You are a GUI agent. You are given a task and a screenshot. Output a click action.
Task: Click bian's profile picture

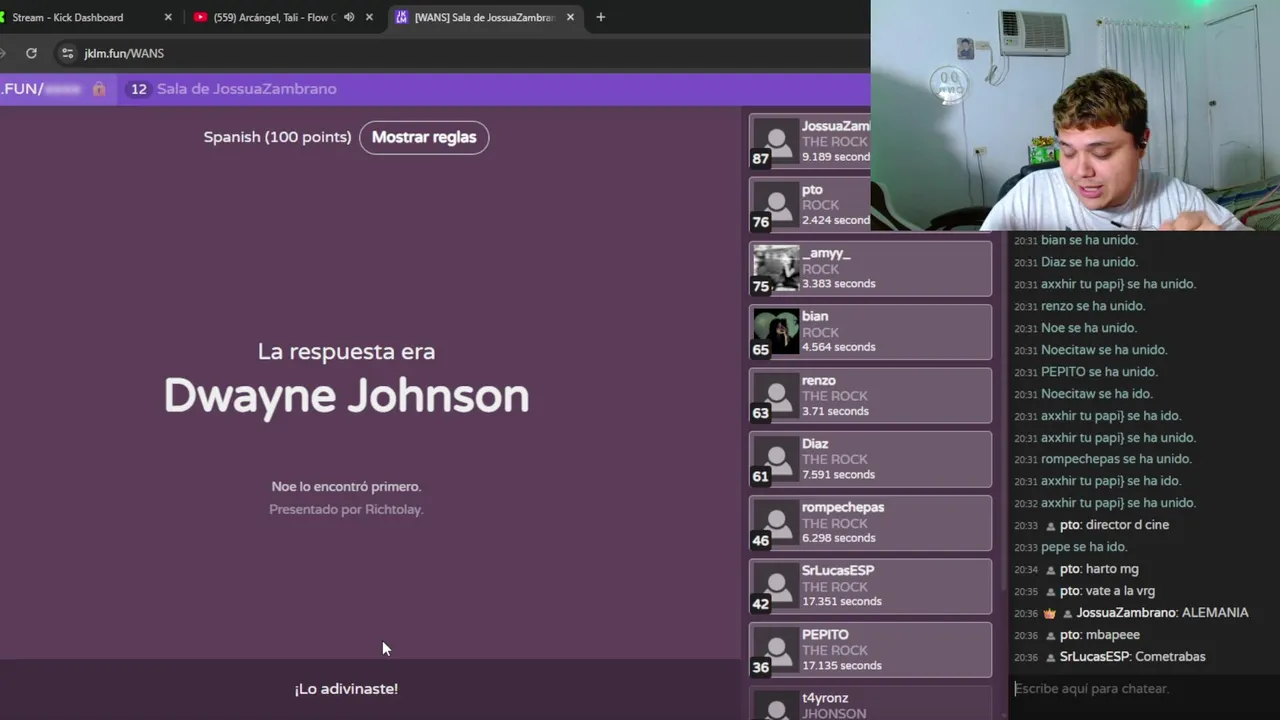[x=776, y=332]
